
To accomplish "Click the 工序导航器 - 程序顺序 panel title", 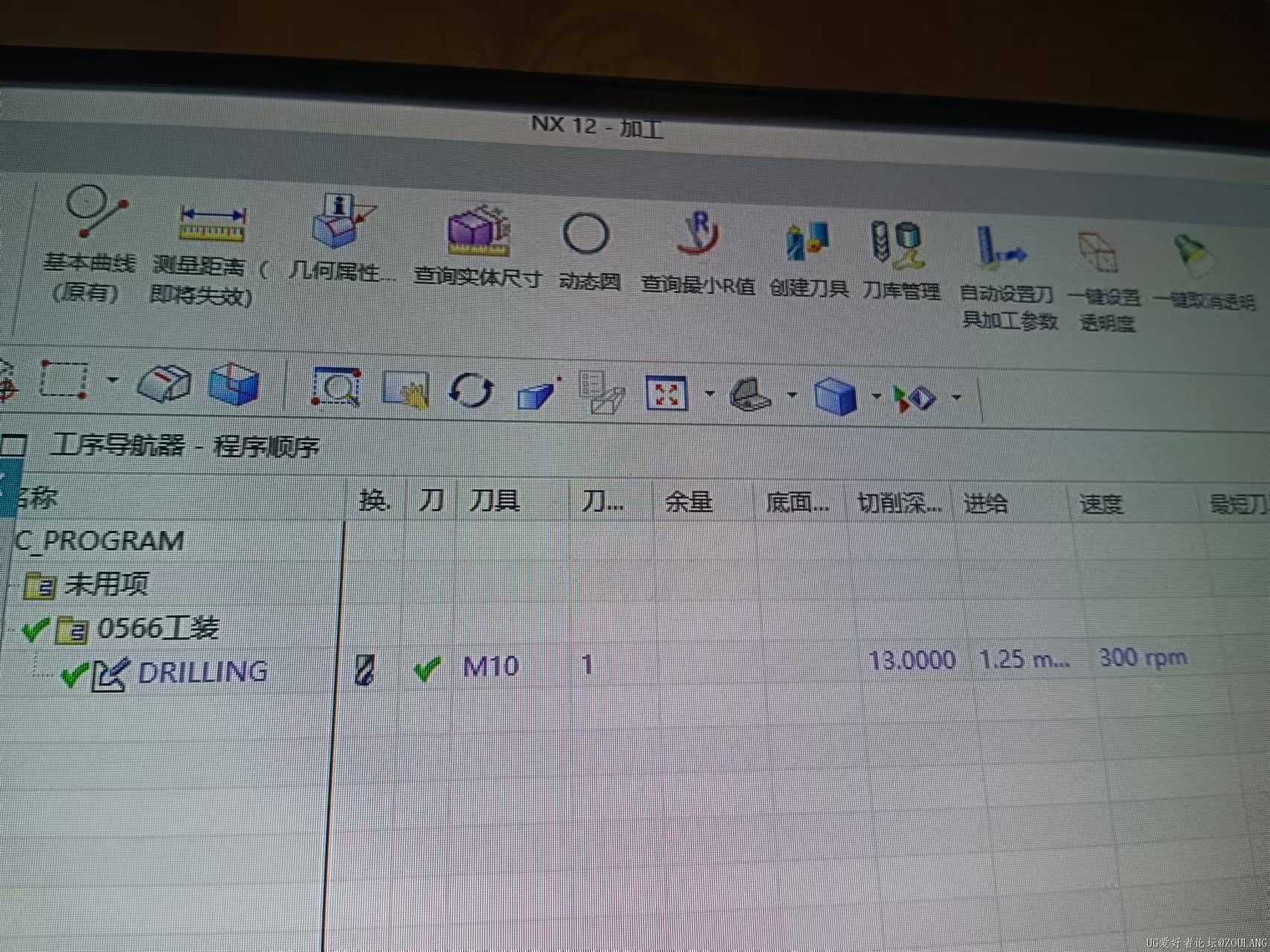I will tap(185, 445).
